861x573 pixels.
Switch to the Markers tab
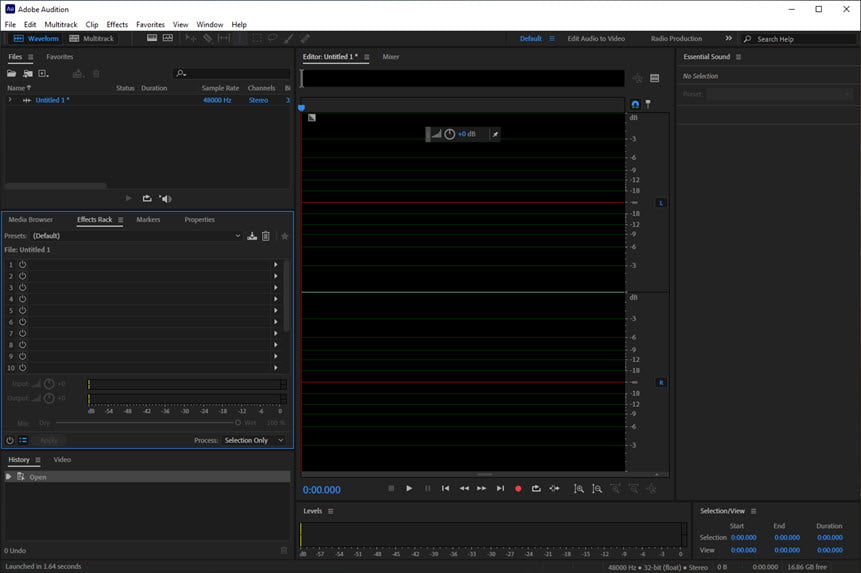[148, 220]
